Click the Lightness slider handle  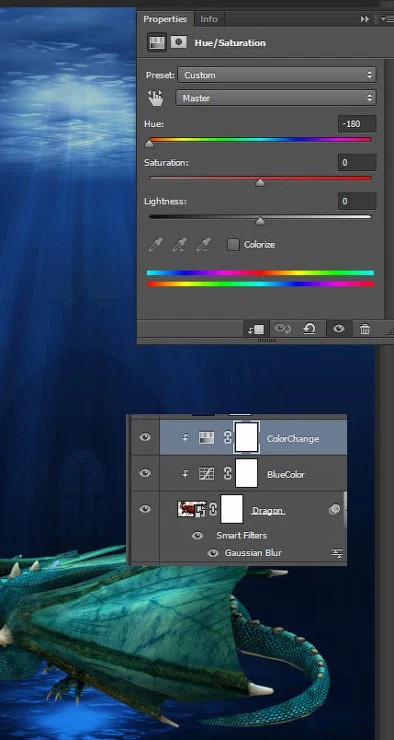click(260, 221)
